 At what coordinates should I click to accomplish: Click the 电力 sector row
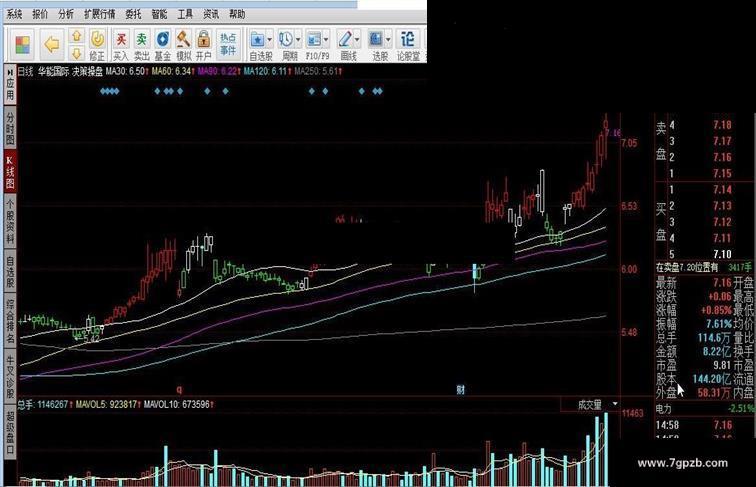point(704,409)
